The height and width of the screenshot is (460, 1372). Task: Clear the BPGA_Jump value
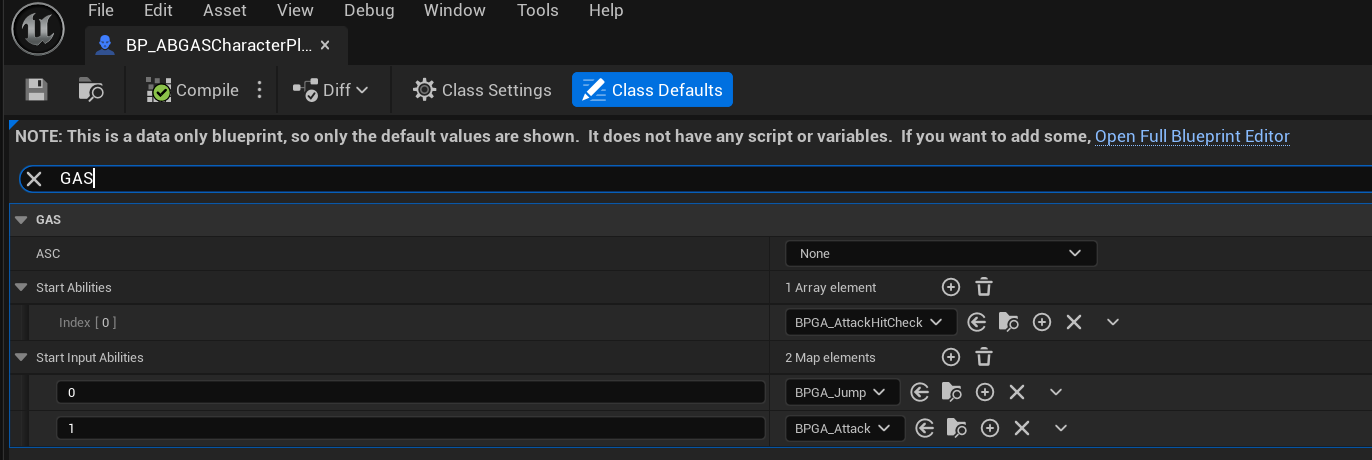point(1017,392)
